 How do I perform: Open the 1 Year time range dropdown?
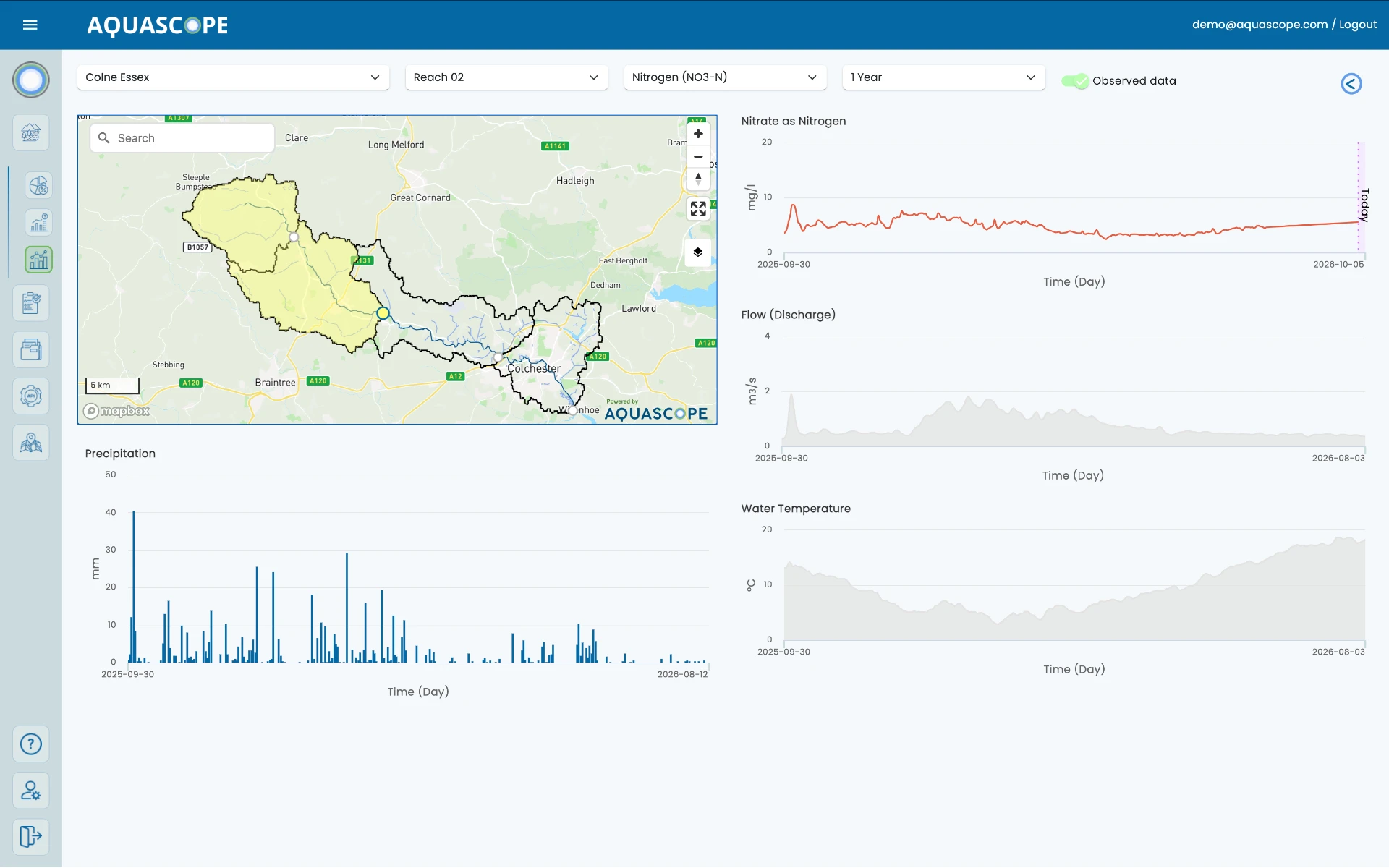click(943, 77)
